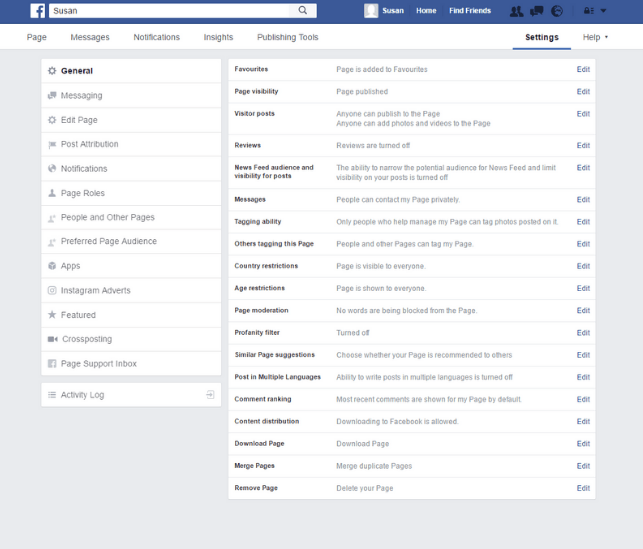Click Susan's profile picture thumbnail

click(371, 11)
